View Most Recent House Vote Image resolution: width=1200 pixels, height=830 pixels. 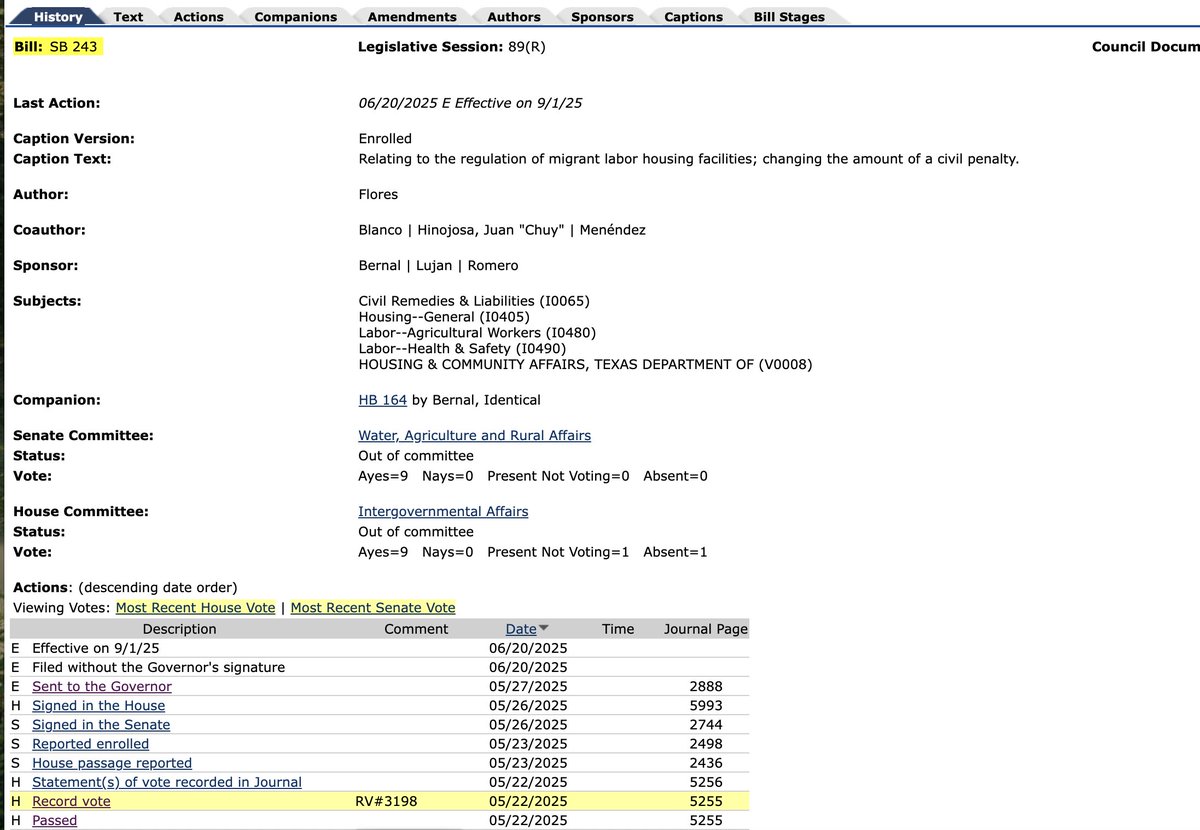pos(195,608)
